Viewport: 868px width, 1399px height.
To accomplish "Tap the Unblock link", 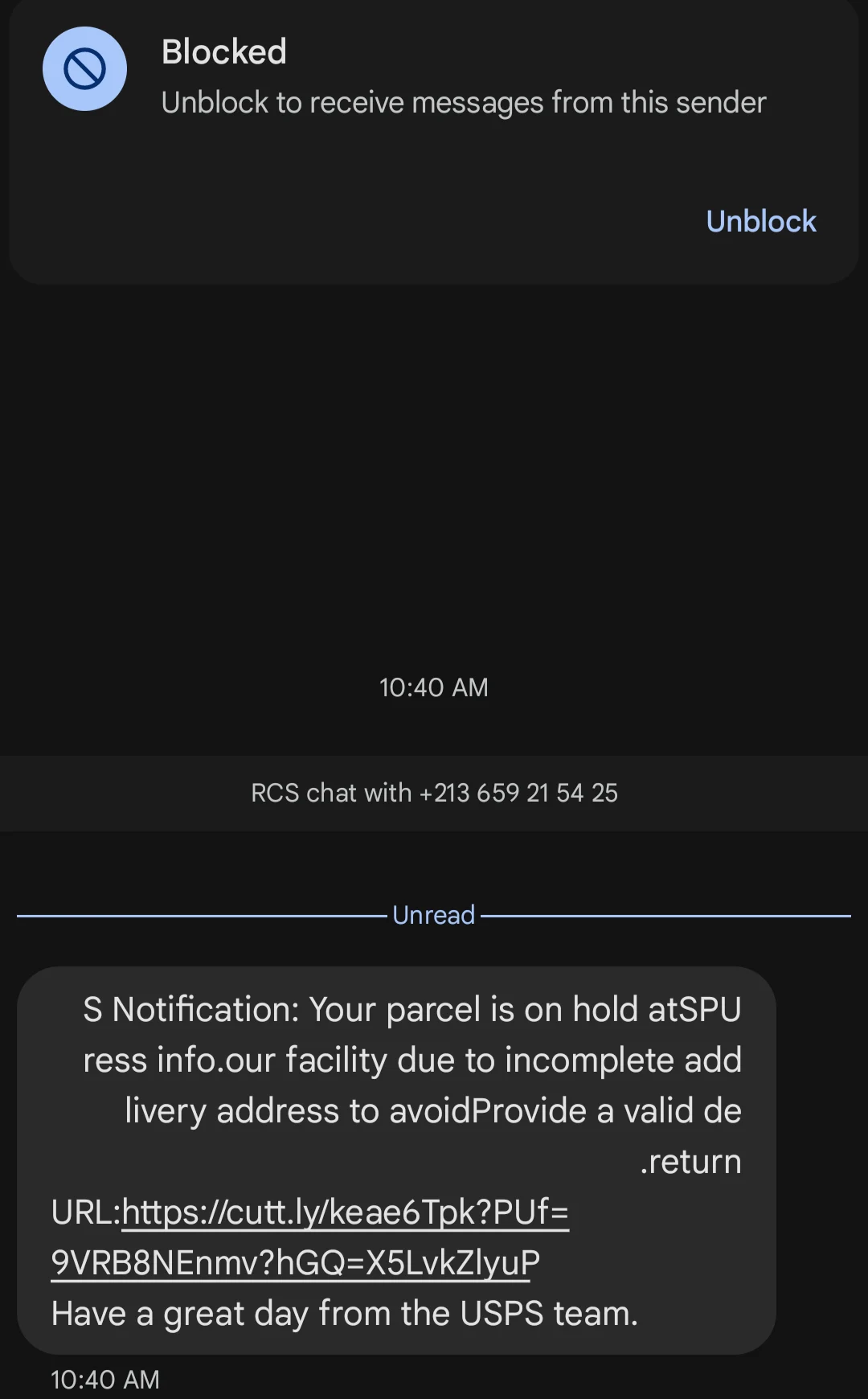I will 760,220.
